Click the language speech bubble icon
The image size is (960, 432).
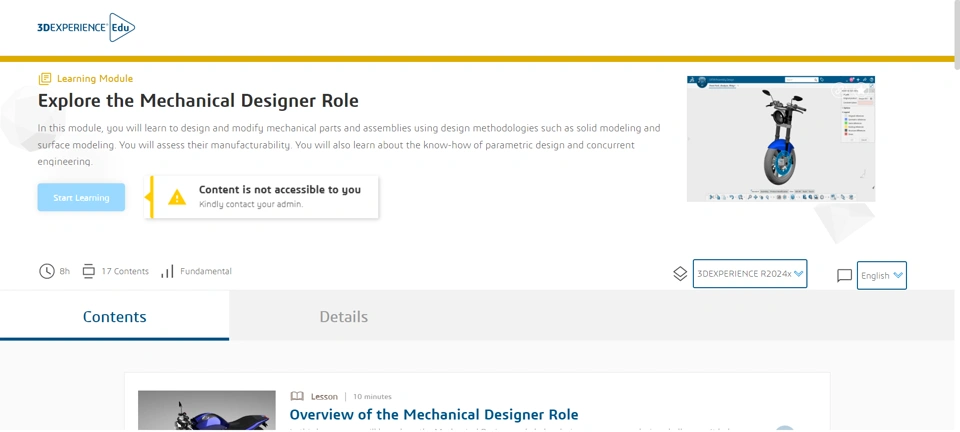[844, 275]
